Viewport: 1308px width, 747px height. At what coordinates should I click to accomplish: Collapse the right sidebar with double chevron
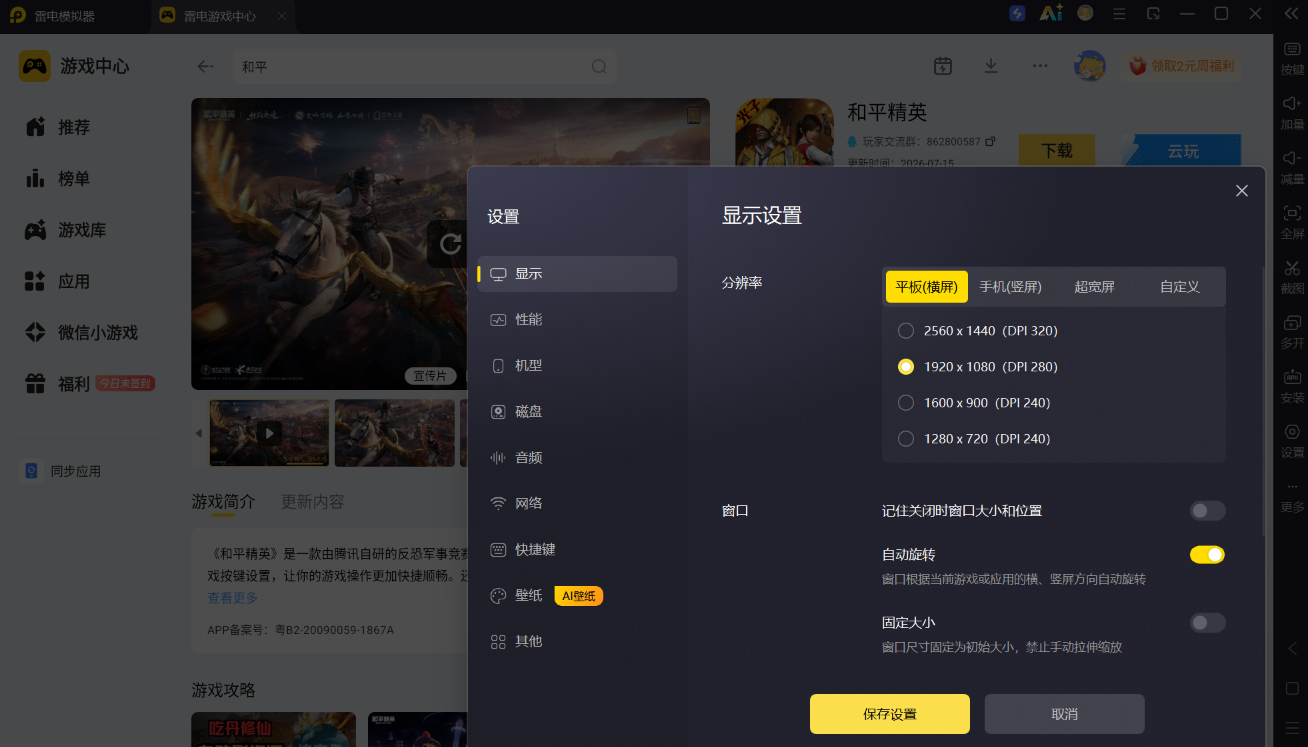click(x=1291, y=14)
